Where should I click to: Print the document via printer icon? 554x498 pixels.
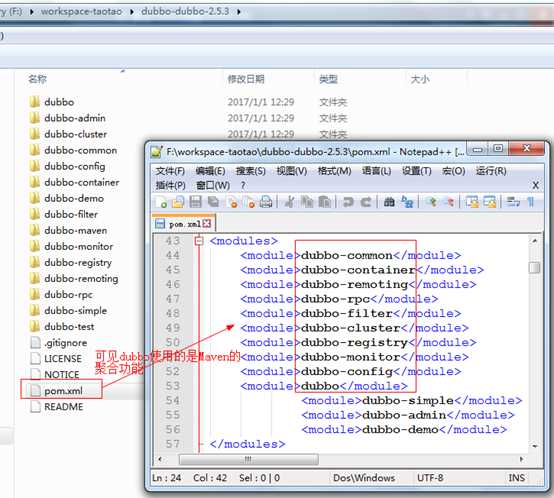click(266, 202)
